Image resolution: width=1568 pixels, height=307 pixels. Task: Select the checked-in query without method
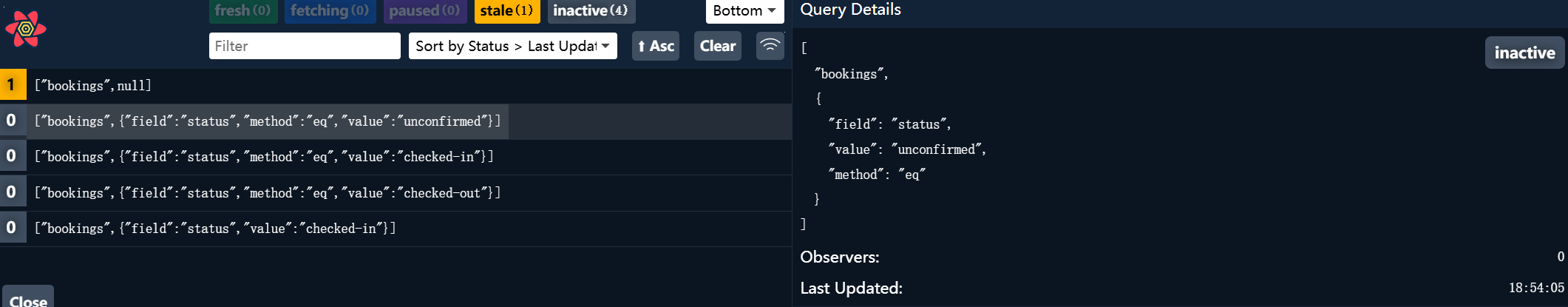click(215, 229)
